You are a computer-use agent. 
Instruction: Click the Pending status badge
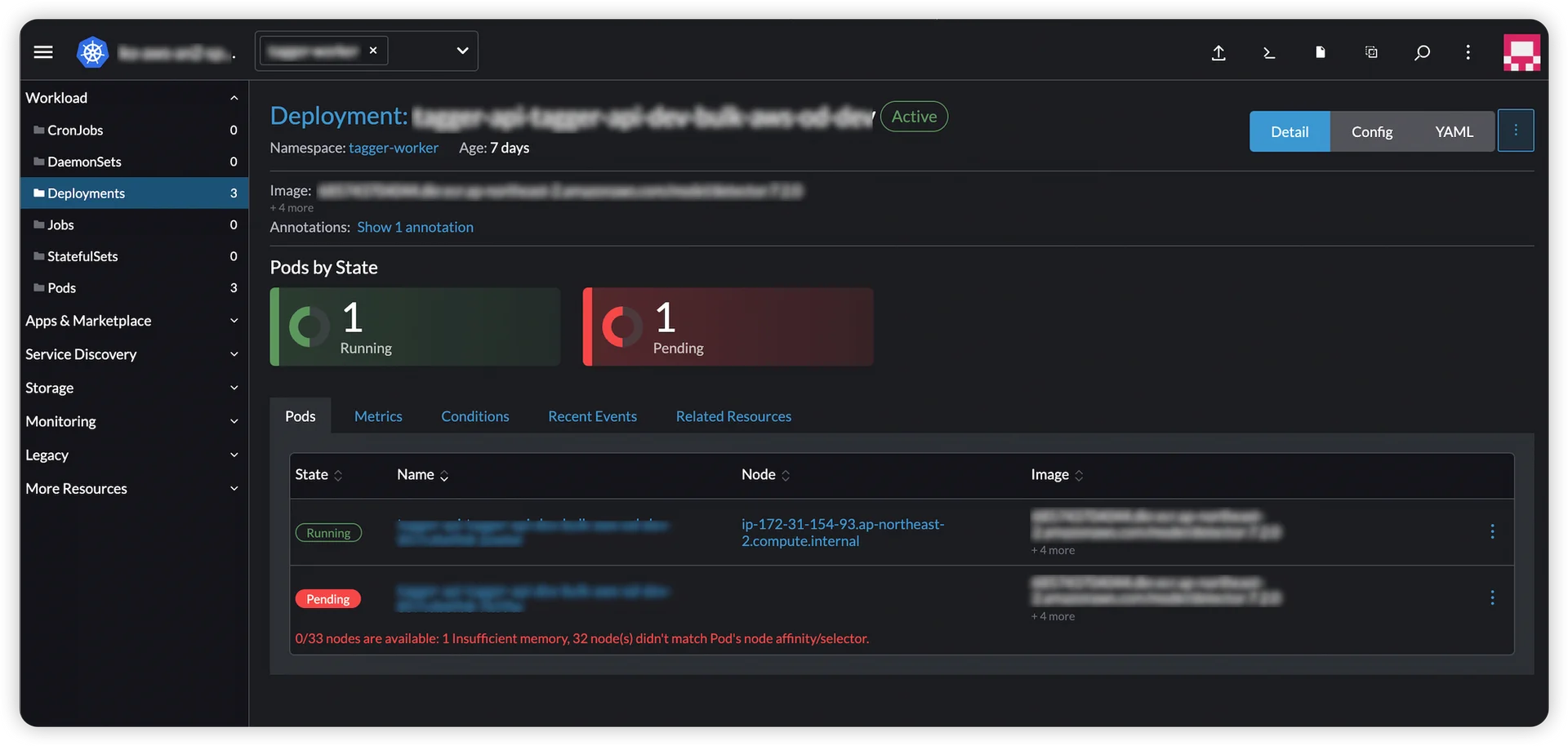coord(327,599)
